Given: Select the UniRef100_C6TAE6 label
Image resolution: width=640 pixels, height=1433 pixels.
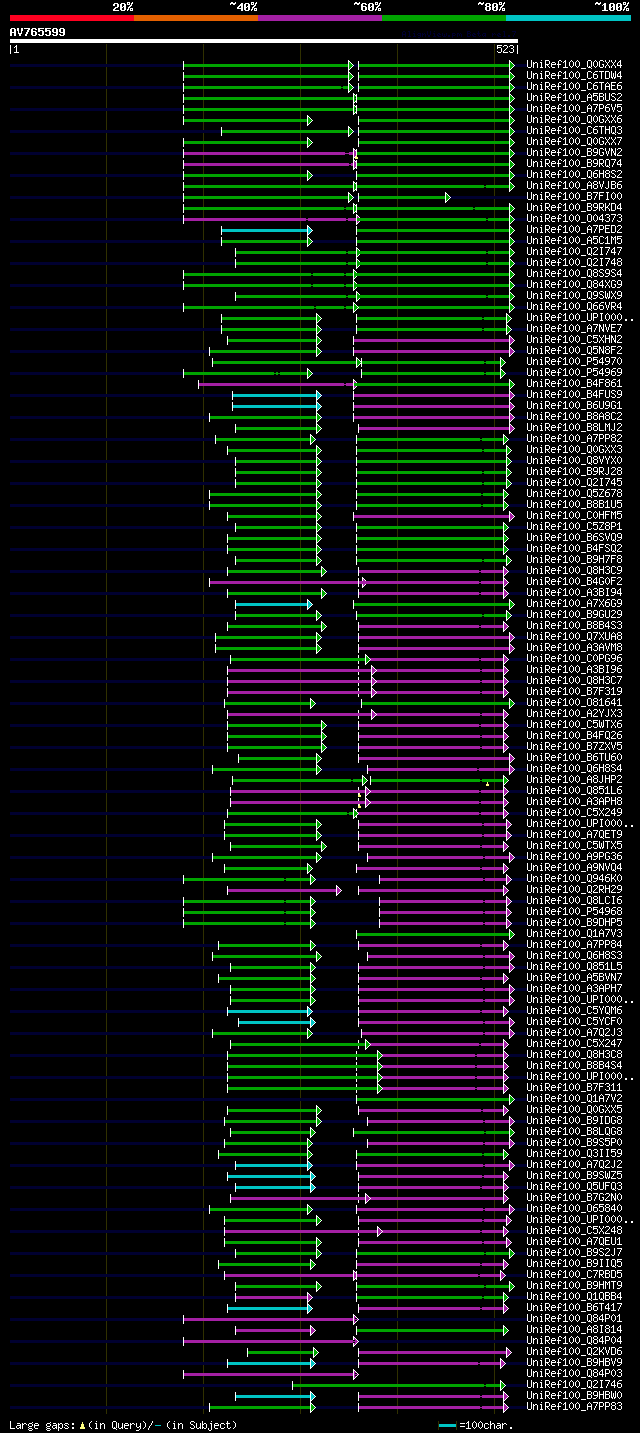Looking at the screenshot, I should point(574,86).
